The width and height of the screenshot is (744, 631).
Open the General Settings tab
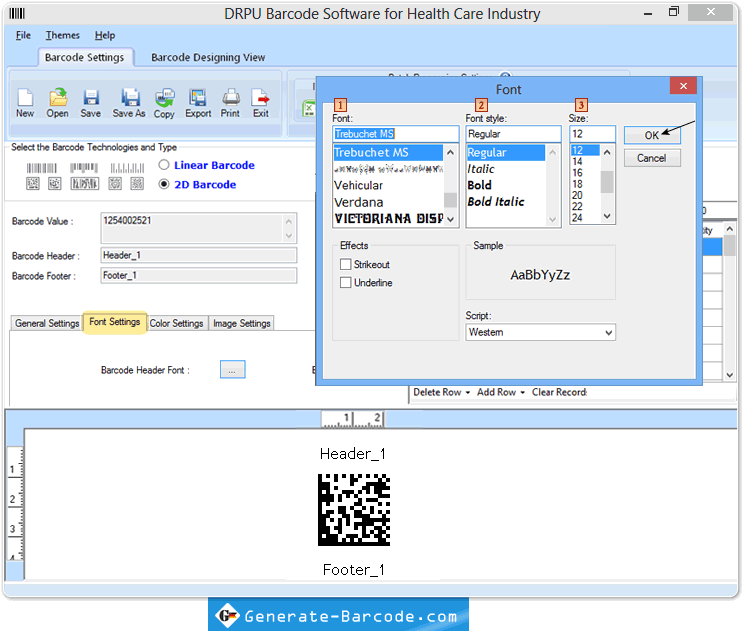[47, 323]
